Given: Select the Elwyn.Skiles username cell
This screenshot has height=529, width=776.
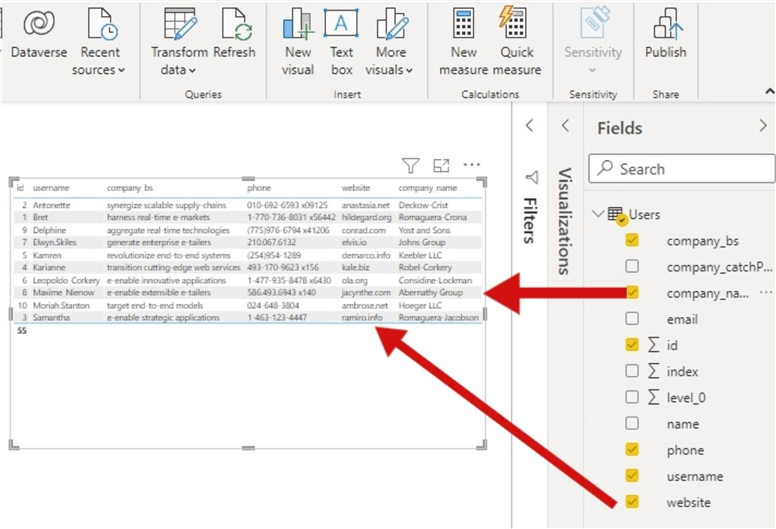Looking at the screenshot, I should (x=54, y=242).
